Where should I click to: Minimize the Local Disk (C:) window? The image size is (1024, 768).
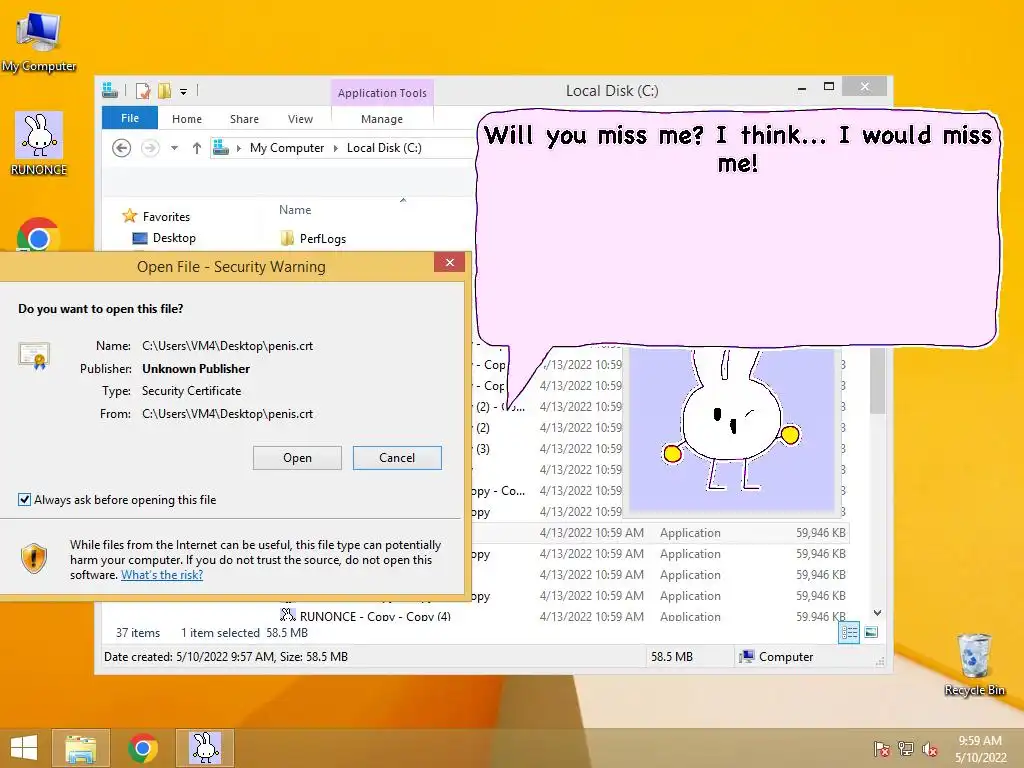click(801, 88)
